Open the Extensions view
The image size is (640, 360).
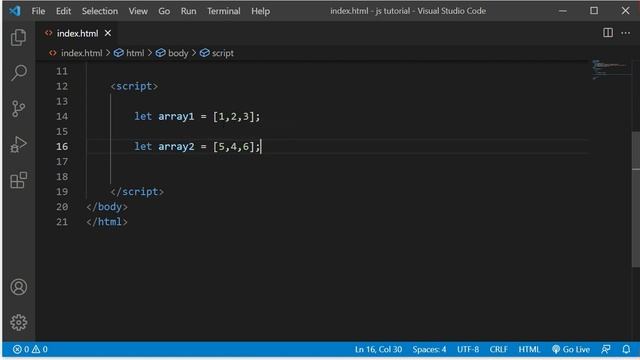18,180
